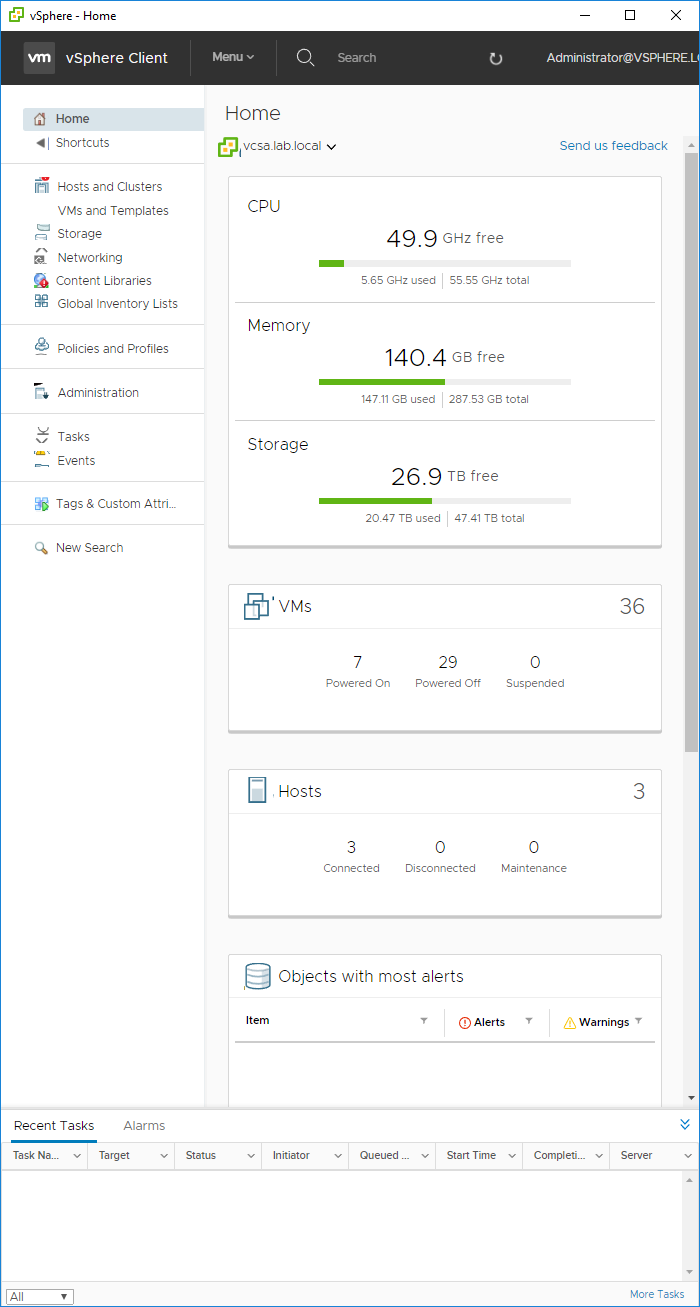Click the Storage datastore icon
This screenshot has height=1307, width=700.
(42, 234)
